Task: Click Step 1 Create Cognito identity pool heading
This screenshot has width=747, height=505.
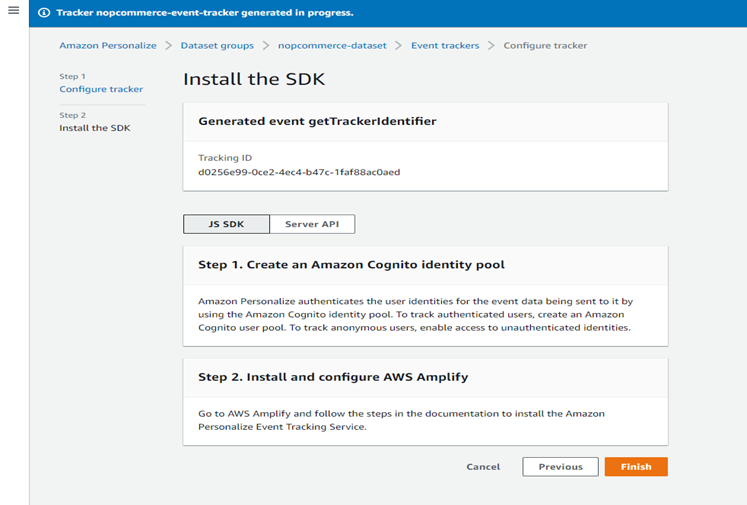Action: coord(351,265)
